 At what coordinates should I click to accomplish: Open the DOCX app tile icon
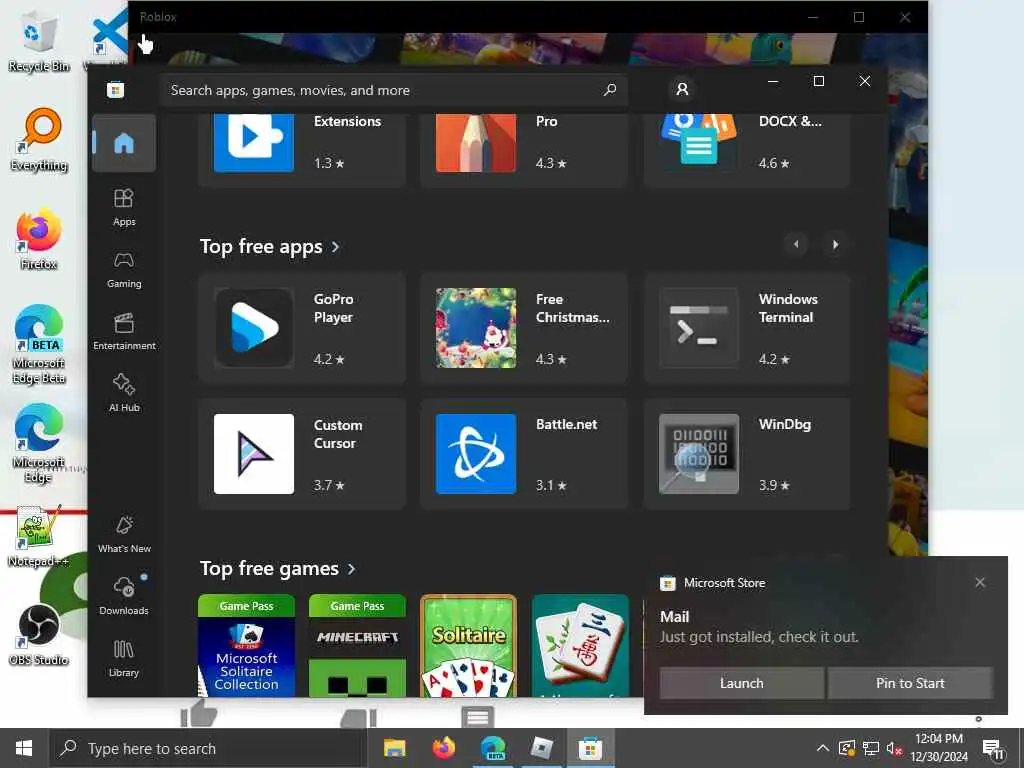[x=699, y=139]
